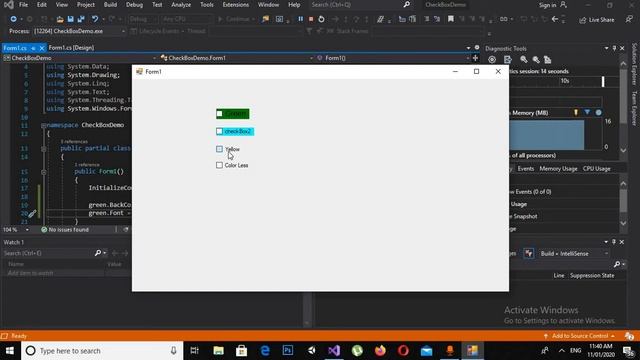Tick the Yellow checkbox

pyautogui.click(x=220, y=149)
